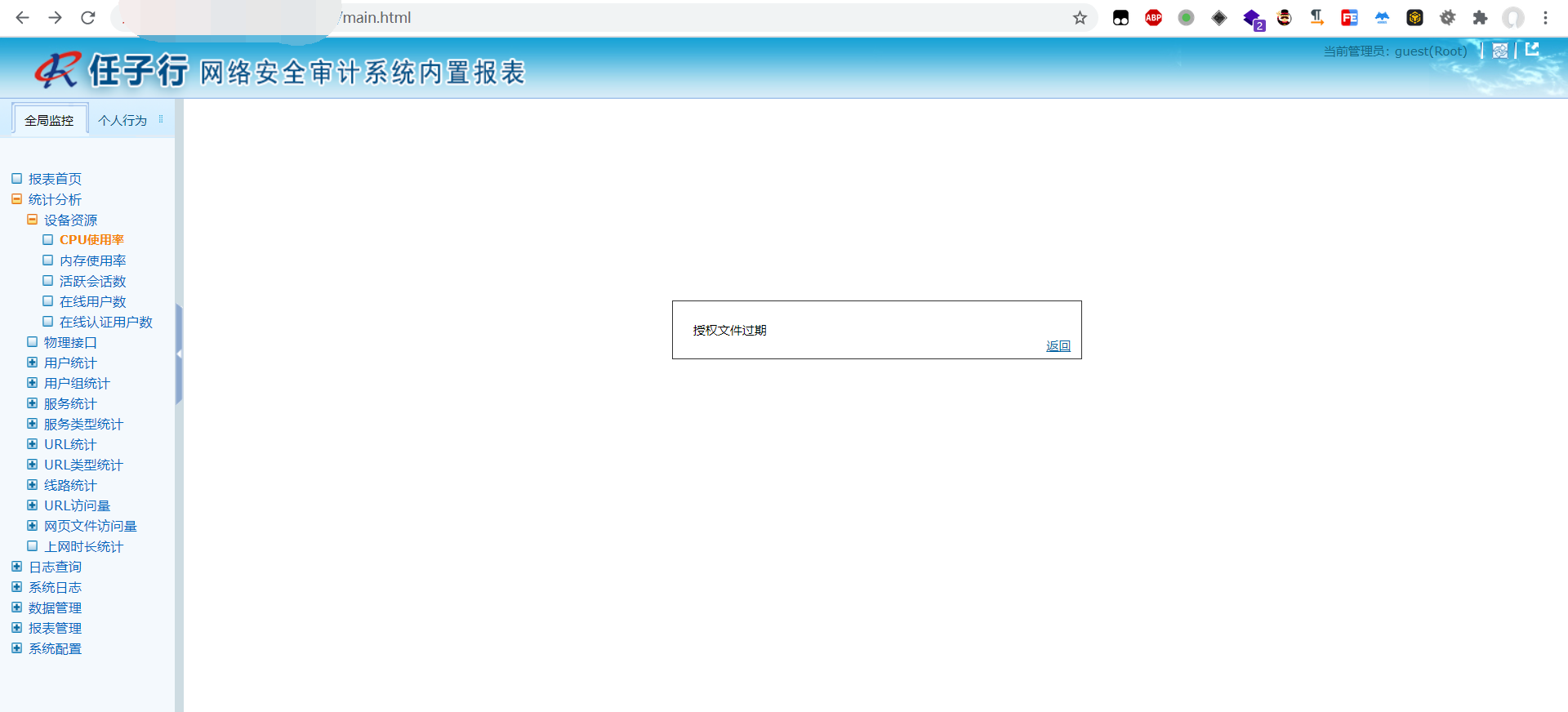Reload the page in the browser
Screen dimensions: 1568x712
pyautogui.click(x=88, y=18)
